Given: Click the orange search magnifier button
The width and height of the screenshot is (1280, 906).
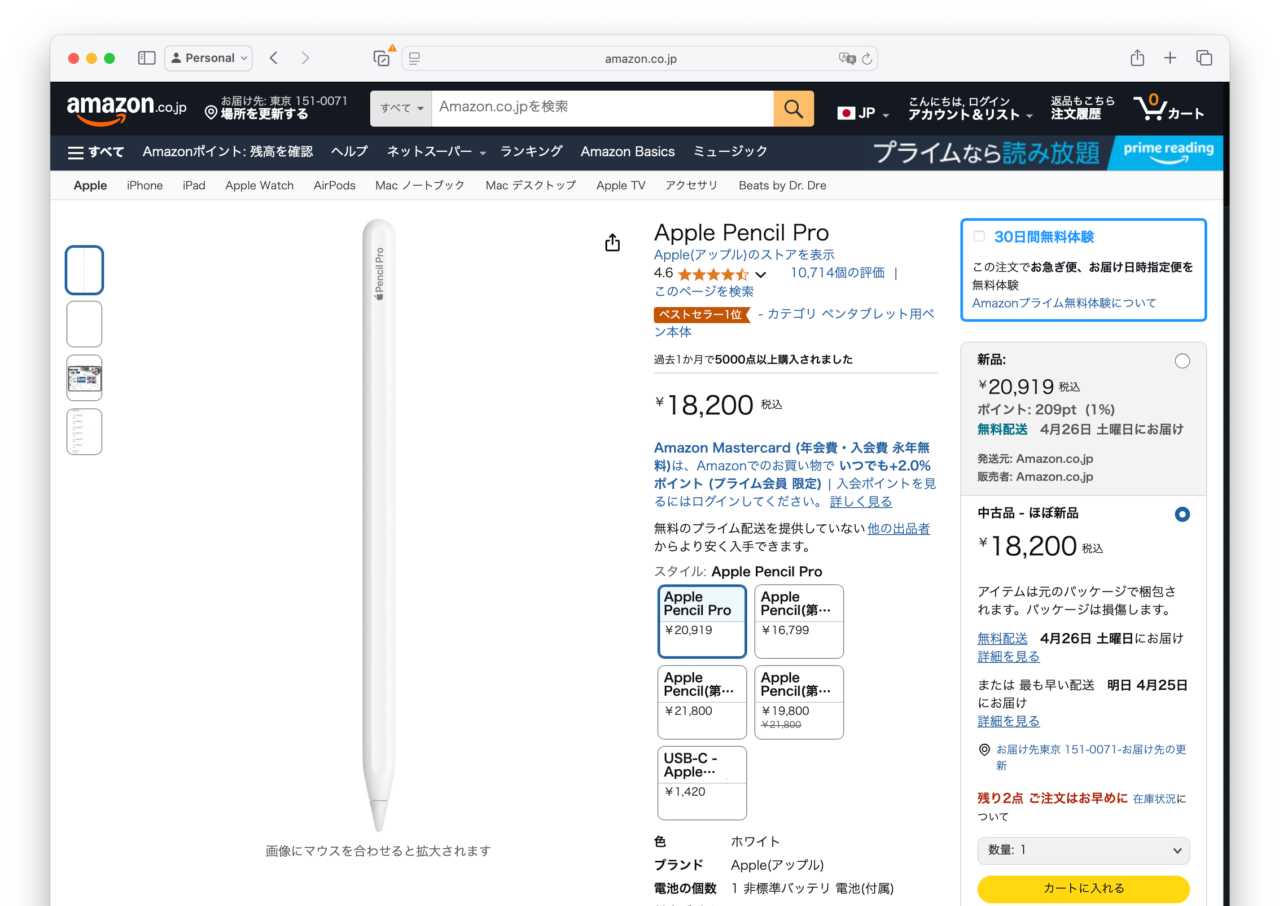Looking at the screenshot, I should 793,108.
